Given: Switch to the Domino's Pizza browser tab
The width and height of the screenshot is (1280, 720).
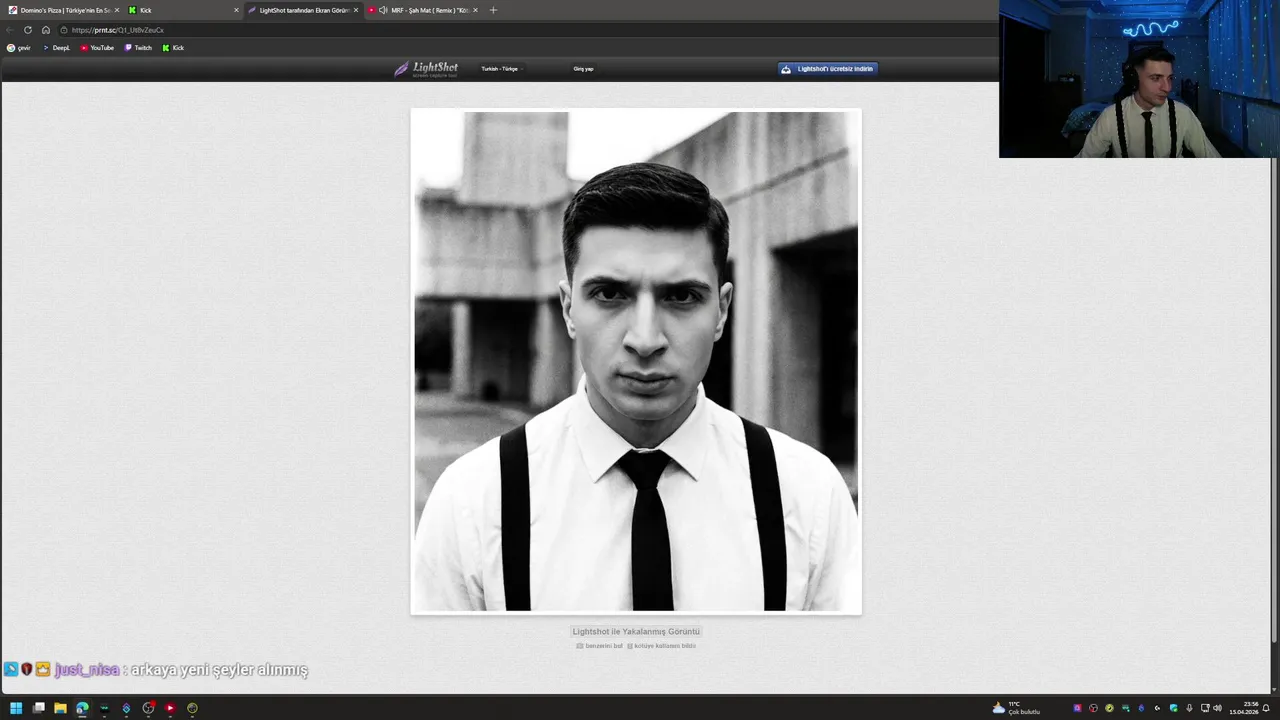Looking at the screenshot, I should (62, 10).
